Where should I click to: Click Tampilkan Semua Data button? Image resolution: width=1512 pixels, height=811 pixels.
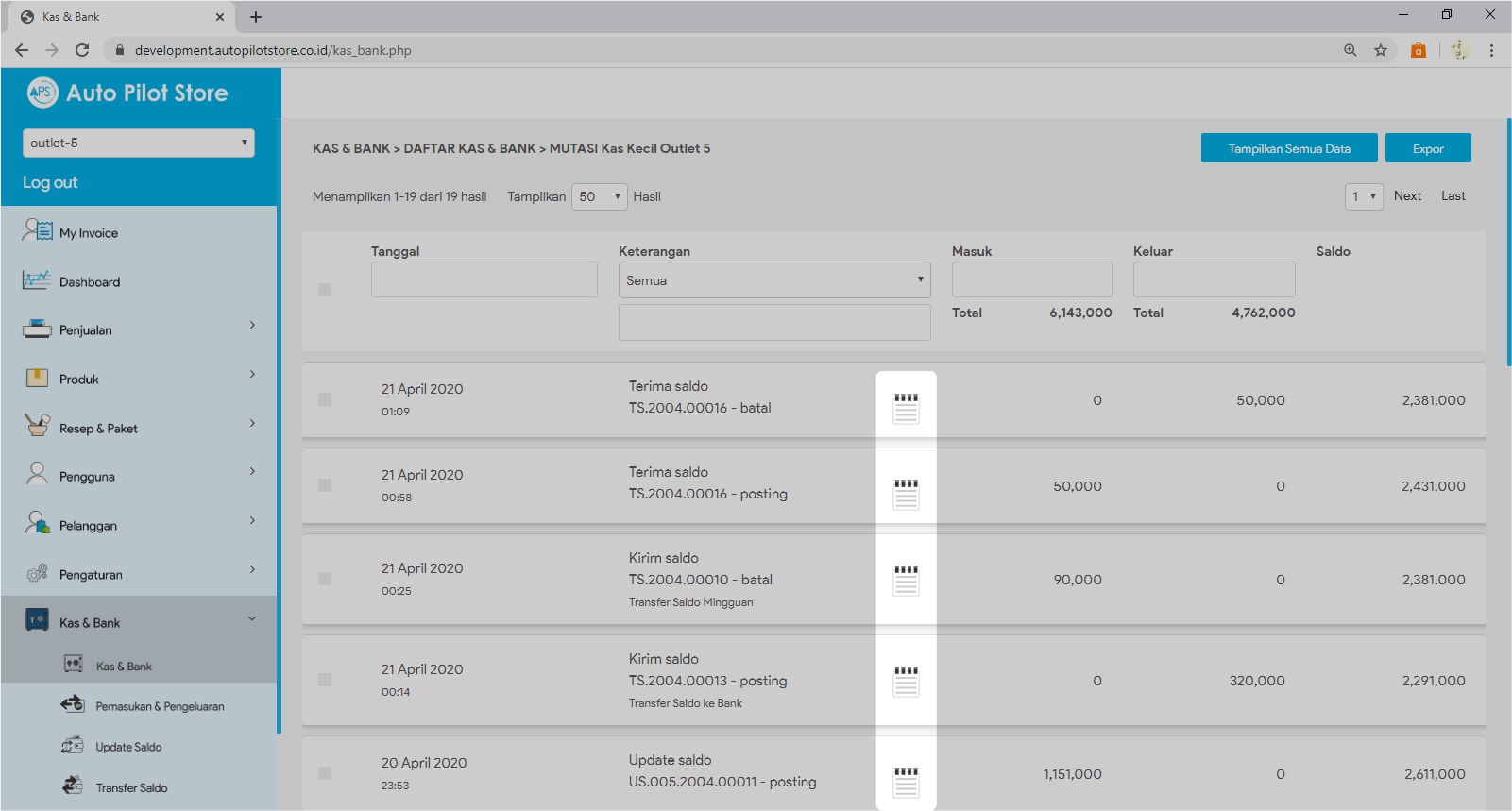[1288, 148]
